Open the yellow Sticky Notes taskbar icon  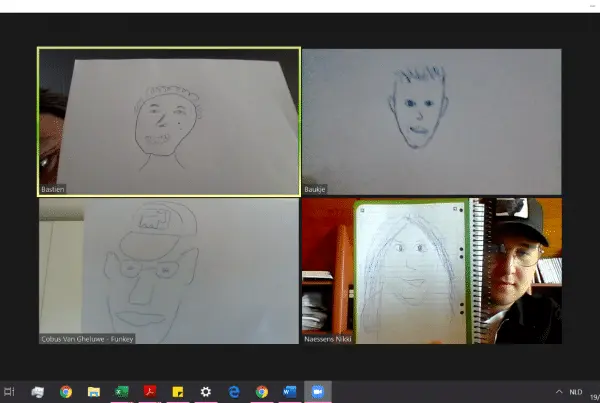(178, 392)
